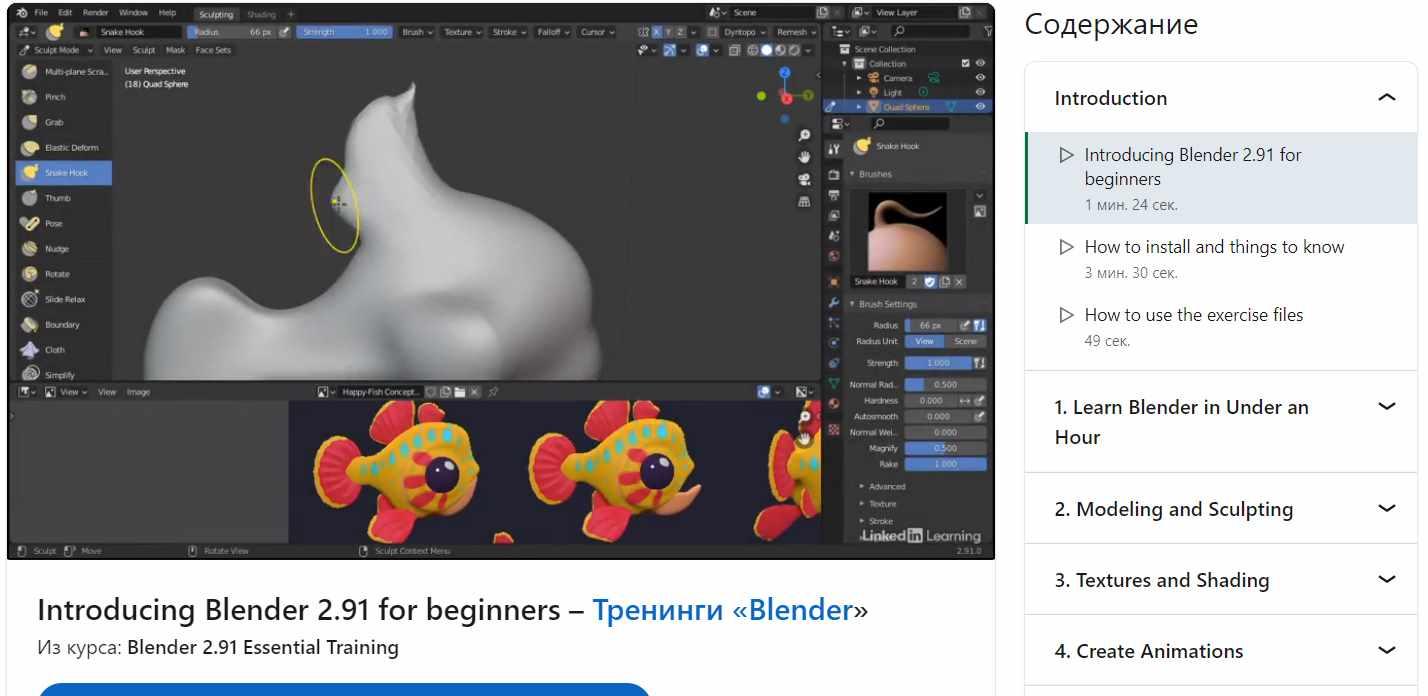Pick the Pose brush tool
1428x696 pixels.
(53, 224)
